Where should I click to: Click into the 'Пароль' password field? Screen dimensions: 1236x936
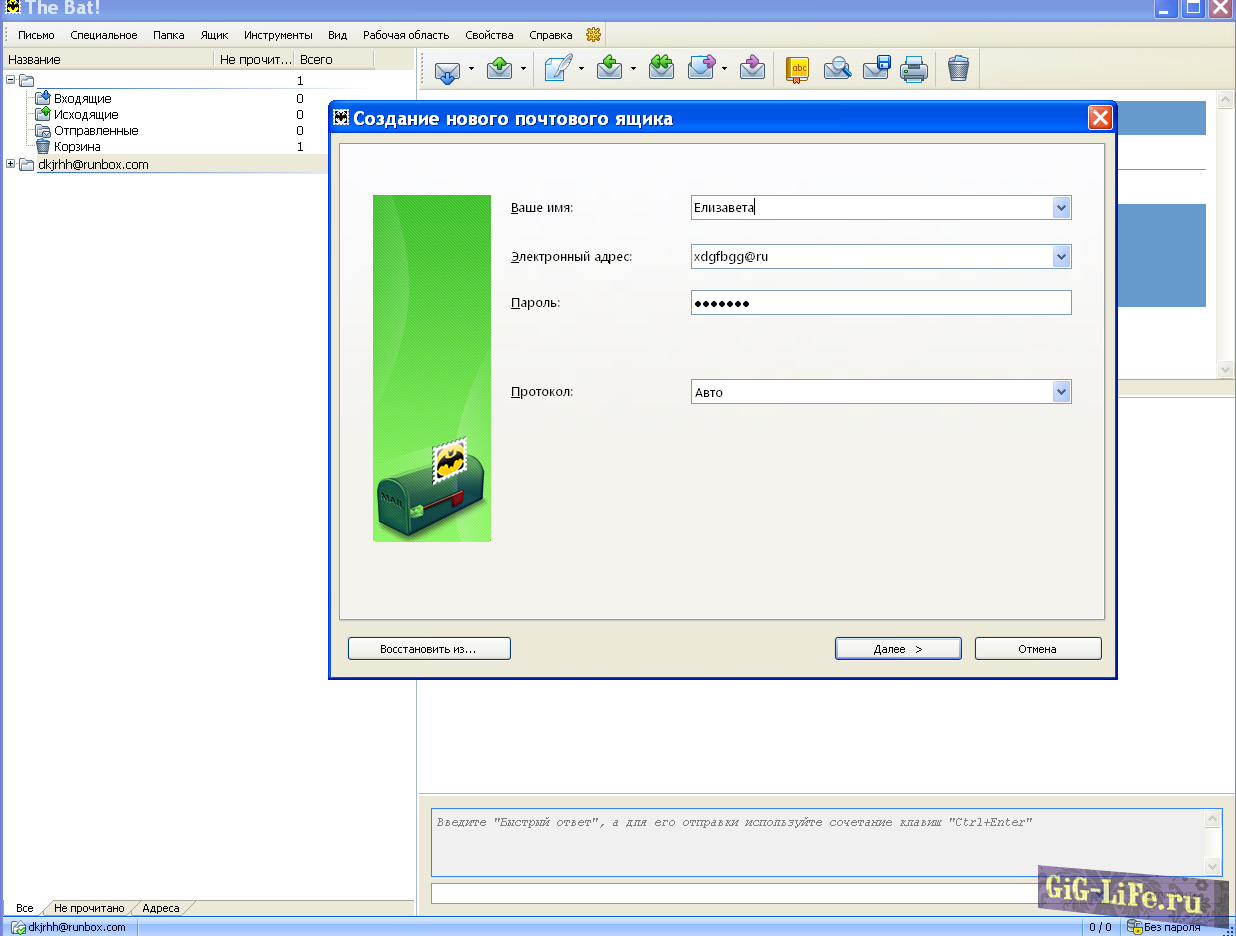pos(880,303)
